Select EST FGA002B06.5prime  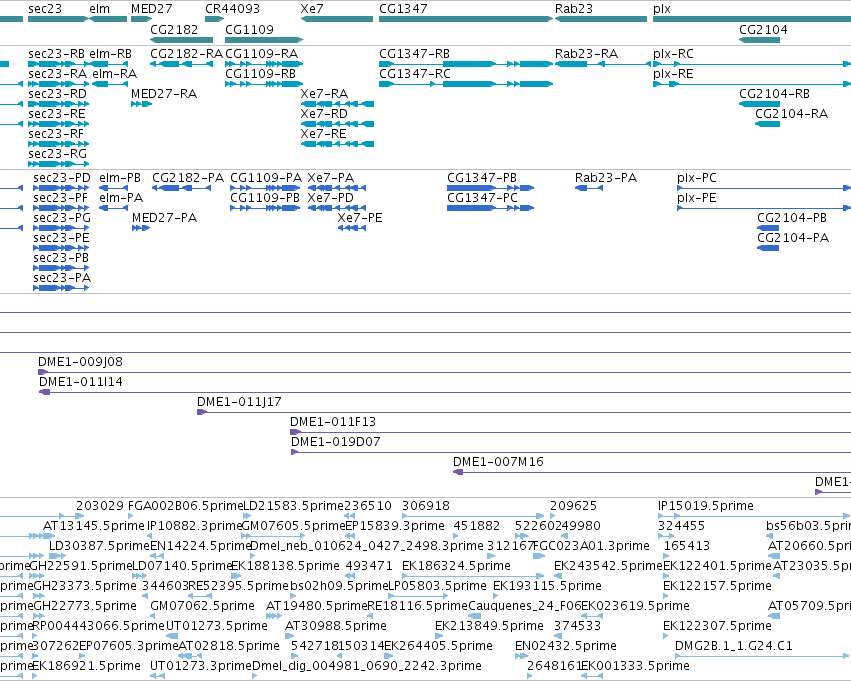coord(186,506)
